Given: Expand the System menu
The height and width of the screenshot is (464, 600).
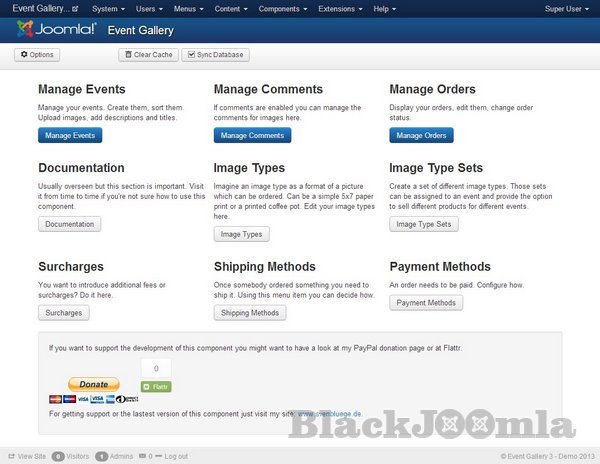Looking at the screenshot, I should [x=107, y=8].
